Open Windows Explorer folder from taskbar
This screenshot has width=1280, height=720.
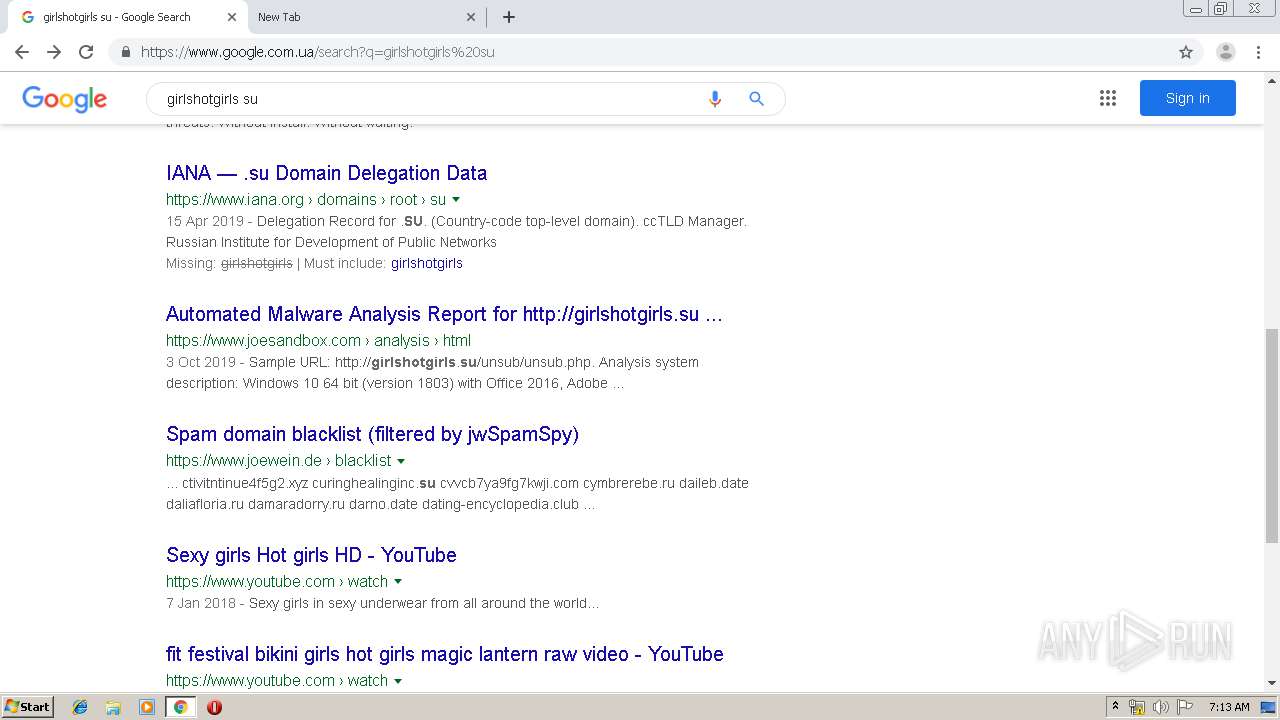113,707
